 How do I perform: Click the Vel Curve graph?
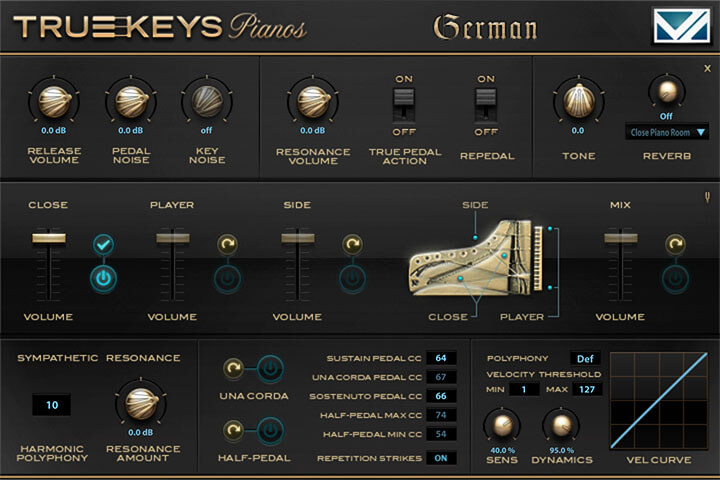click(659, 401)
